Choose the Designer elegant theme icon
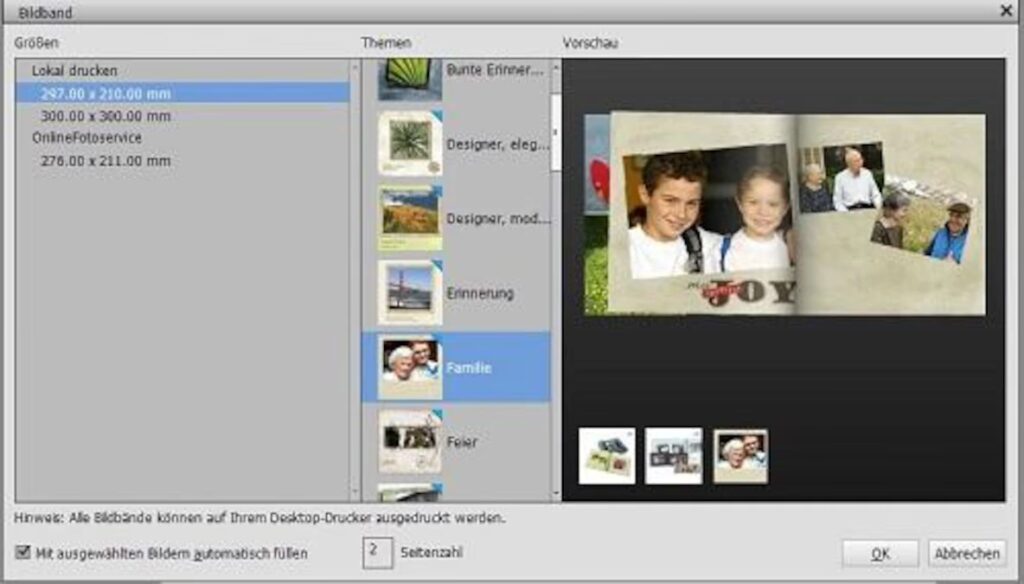Screen dimensions: 1024x584 tap(410, 143)
